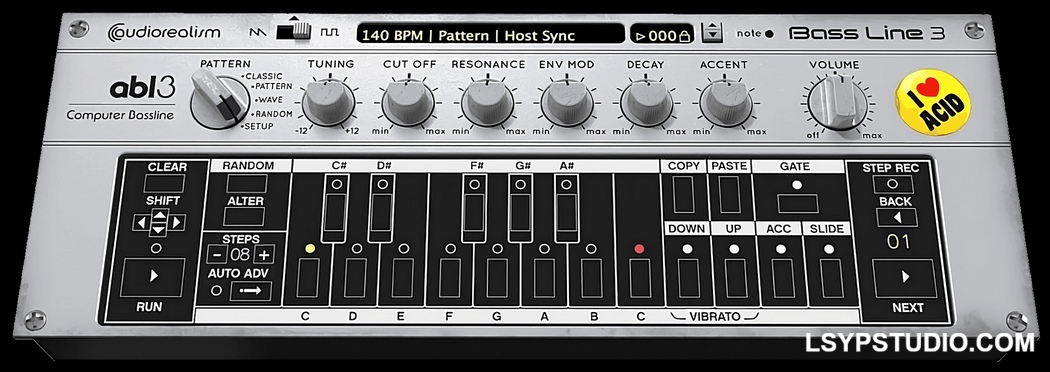This screenshot has height=372, width=1050.
Task: Select SETUP mode label
Action: (x=257, y=126)
